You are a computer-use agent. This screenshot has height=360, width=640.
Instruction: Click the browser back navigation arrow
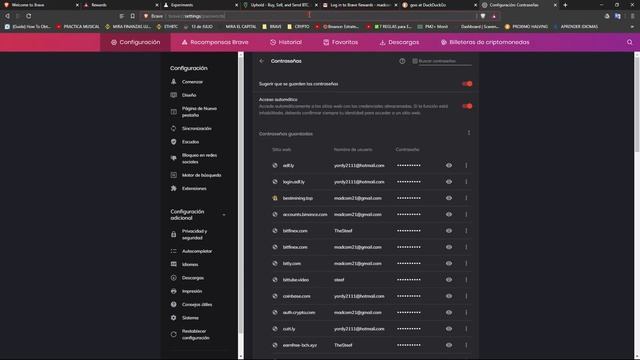coord(7,16)
